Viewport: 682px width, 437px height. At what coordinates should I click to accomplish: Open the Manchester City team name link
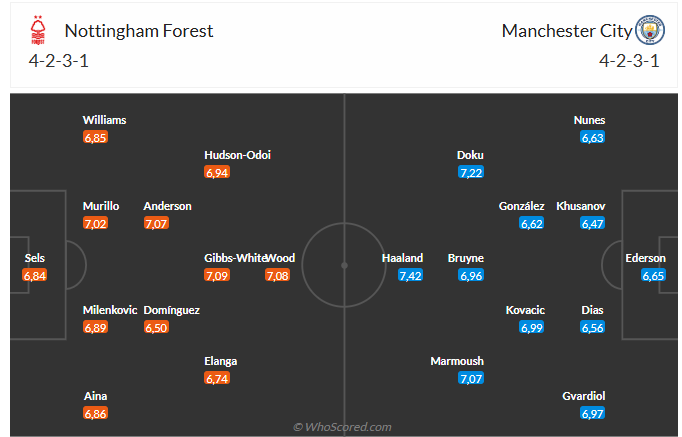click(567, 31)
